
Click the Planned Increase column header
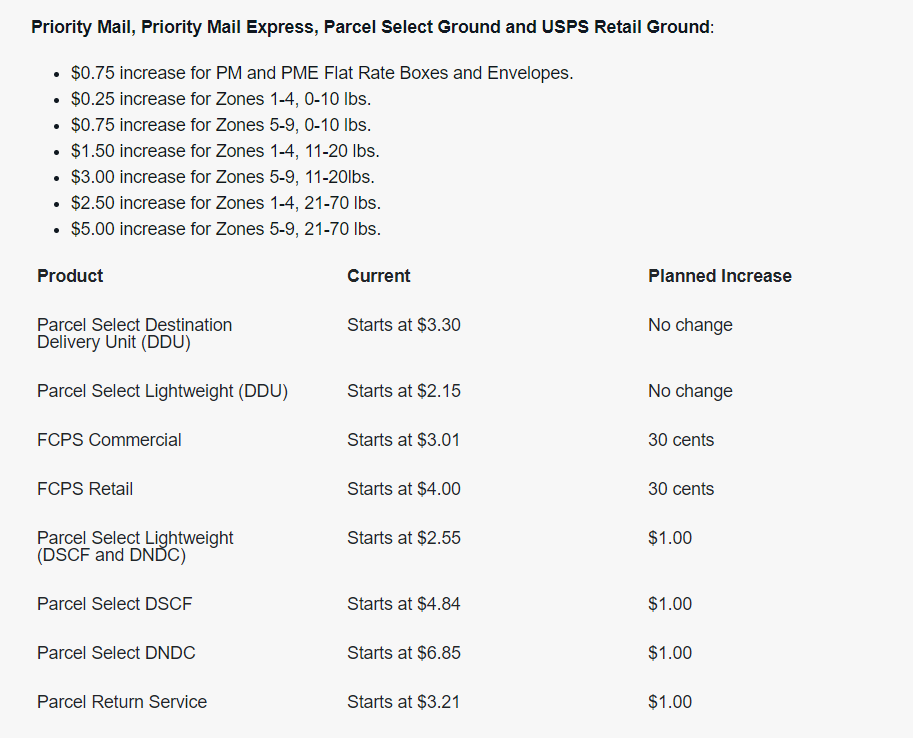click(x=719, y=276)
